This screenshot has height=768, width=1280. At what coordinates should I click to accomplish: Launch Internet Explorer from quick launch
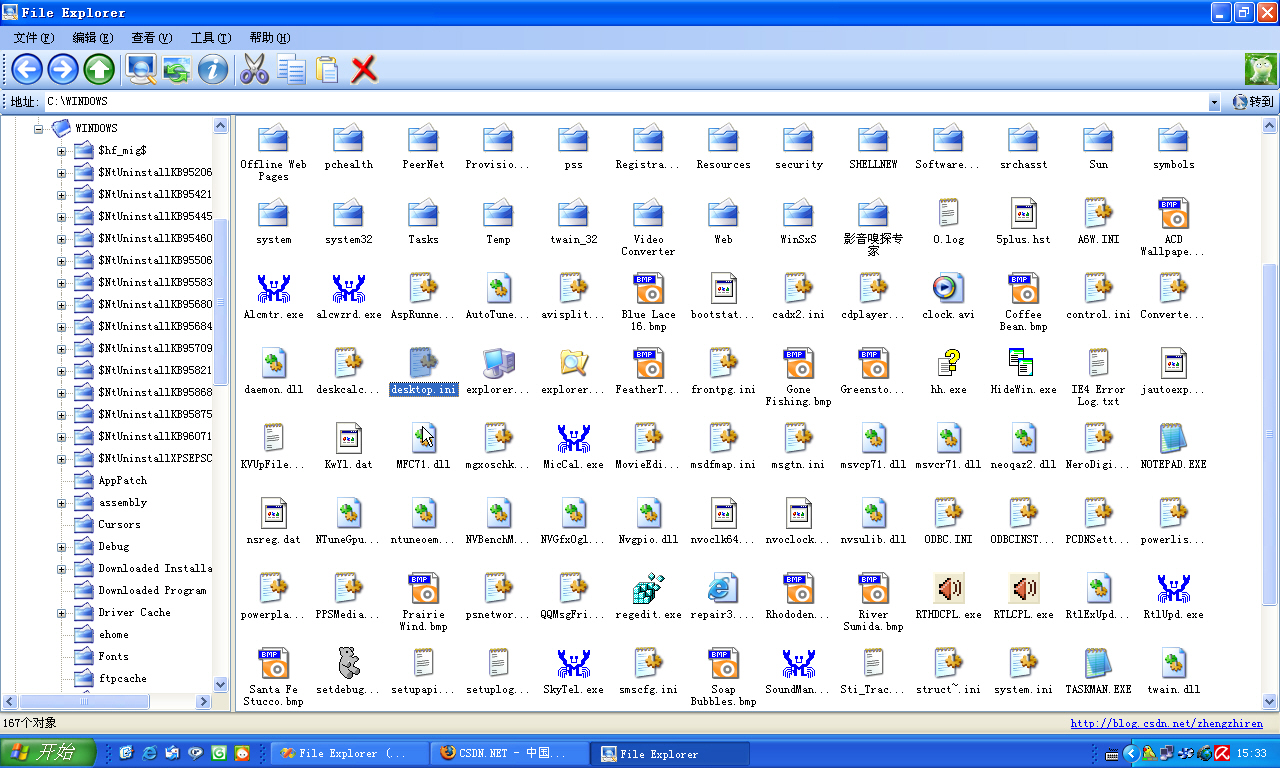[150, 753]
